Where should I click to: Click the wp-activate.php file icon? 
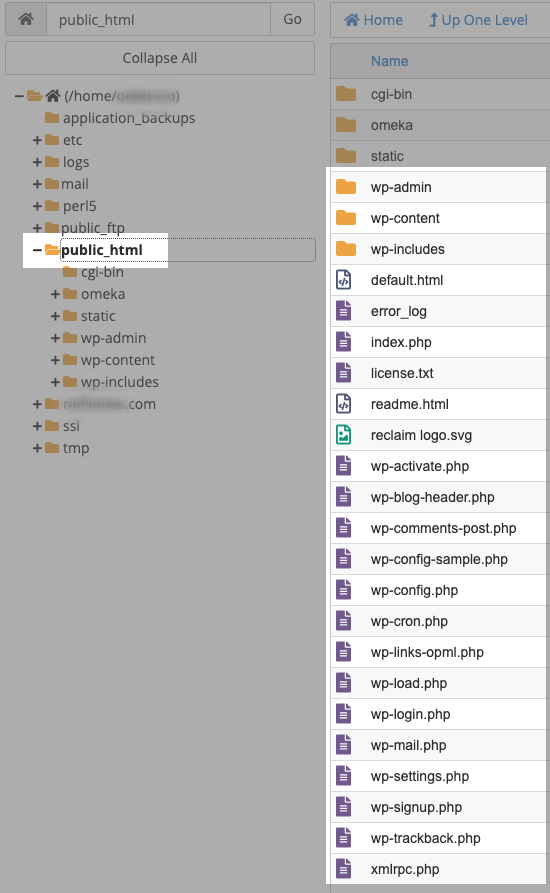click(343, 466)
